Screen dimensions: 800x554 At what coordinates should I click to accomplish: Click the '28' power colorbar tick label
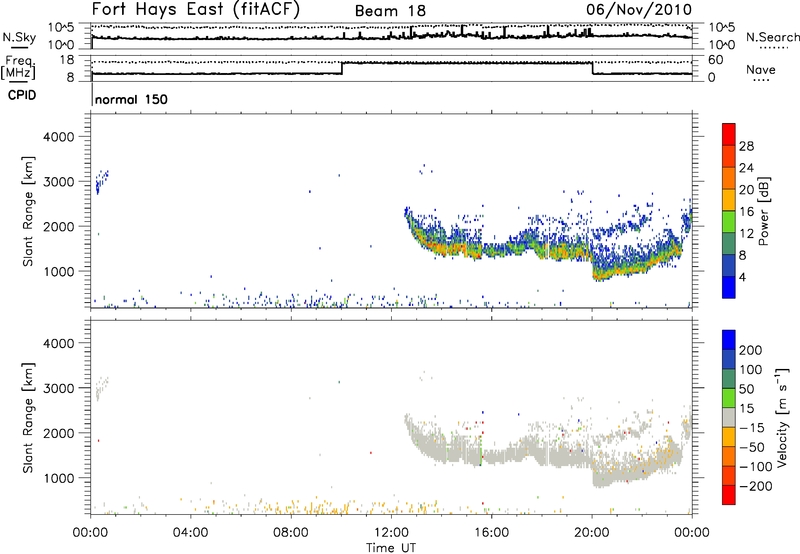746,146
